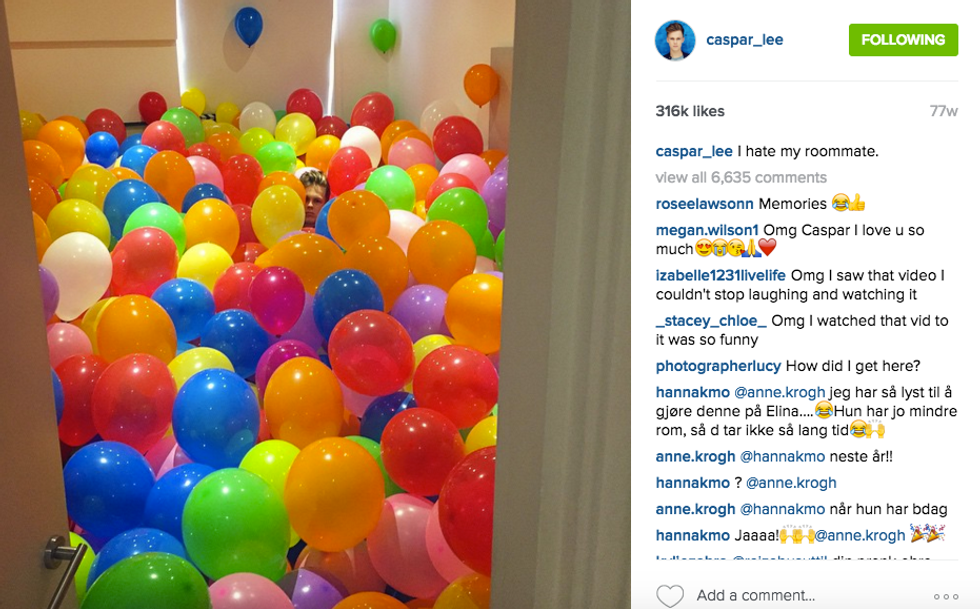Click the heart like icon
The height and width of the screenshot is (609, 980).
pyautogui.click(x=671, y=596)
